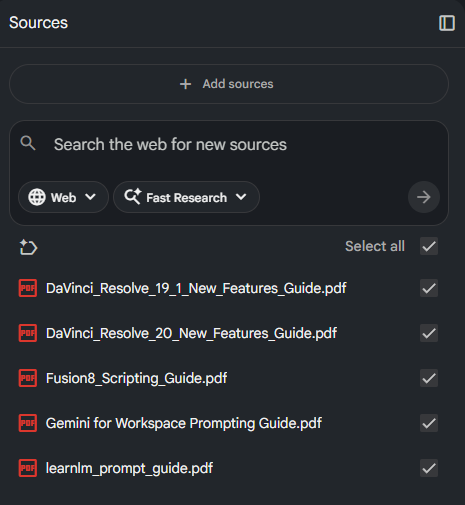This screenshot has width=465, height=505.
Task: Focus the Search the web for new sources field
Action: click(170, 144)
